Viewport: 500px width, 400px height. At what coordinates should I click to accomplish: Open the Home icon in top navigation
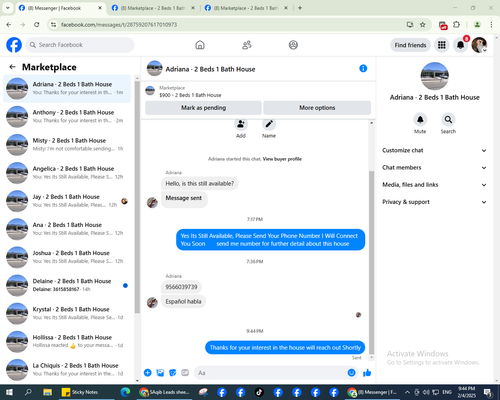[x=200, y=45]
